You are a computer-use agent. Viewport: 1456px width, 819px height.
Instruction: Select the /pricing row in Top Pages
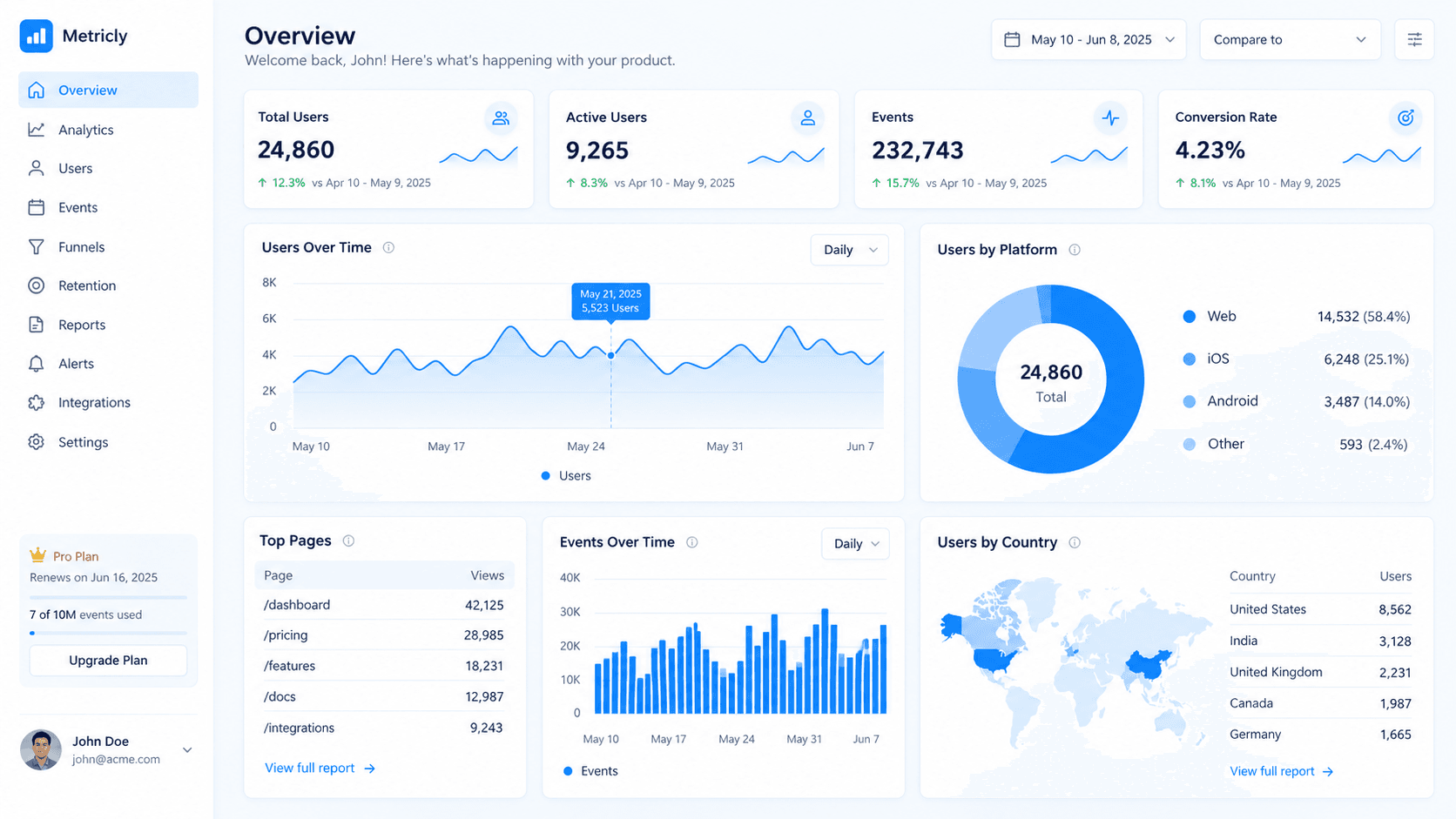pyautogui.click(x=384, y=635)
